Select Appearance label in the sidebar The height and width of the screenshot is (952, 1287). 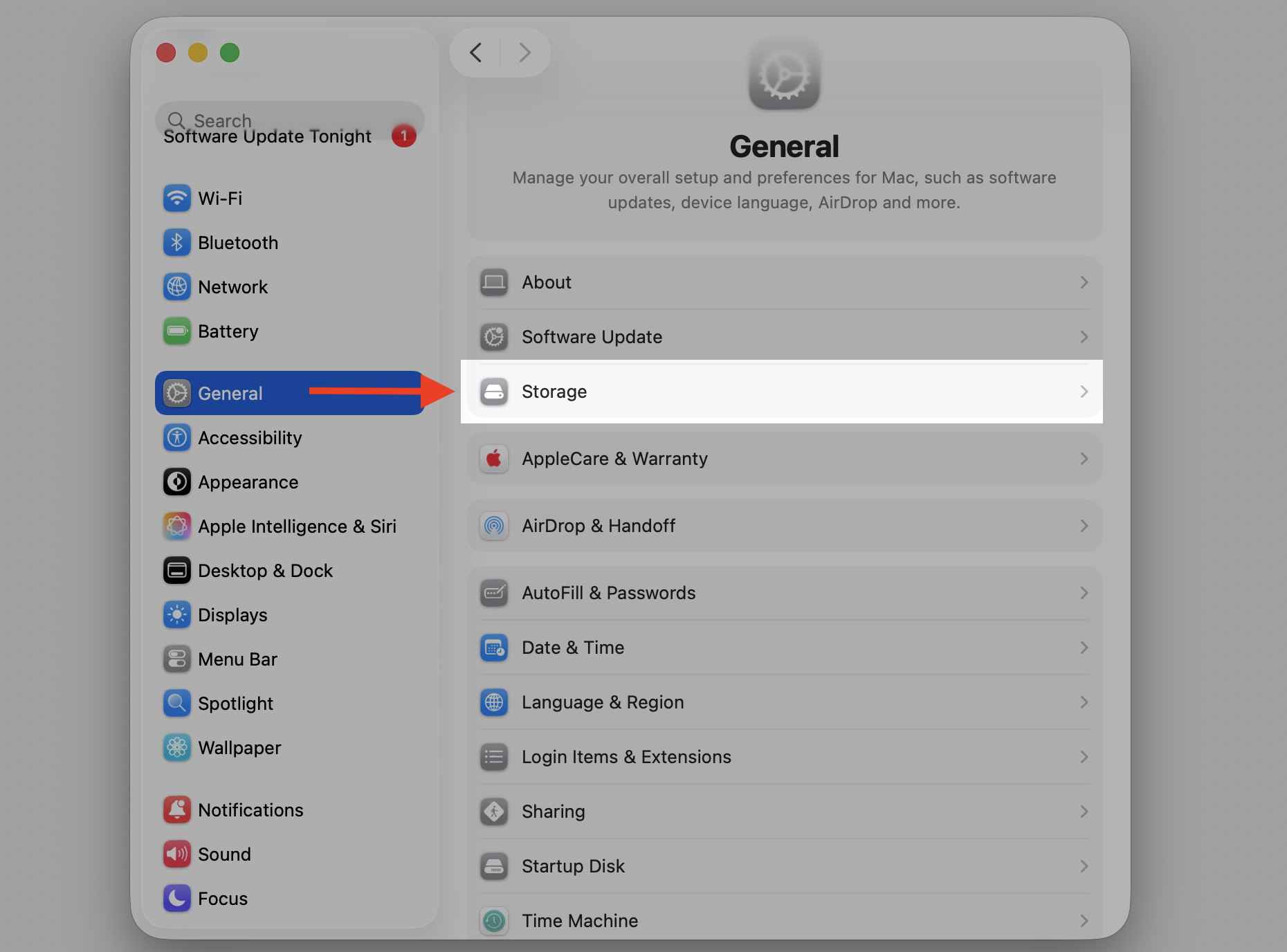coord(248,482)
